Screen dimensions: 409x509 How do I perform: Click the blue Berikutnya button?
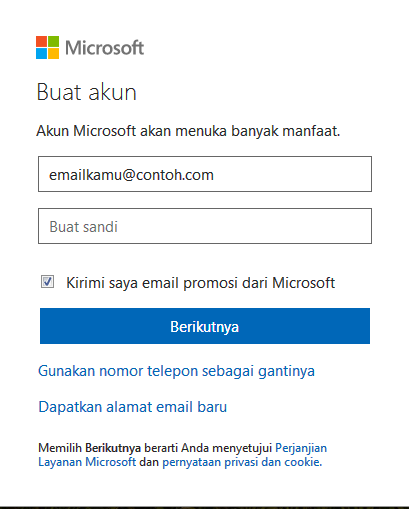205,326
